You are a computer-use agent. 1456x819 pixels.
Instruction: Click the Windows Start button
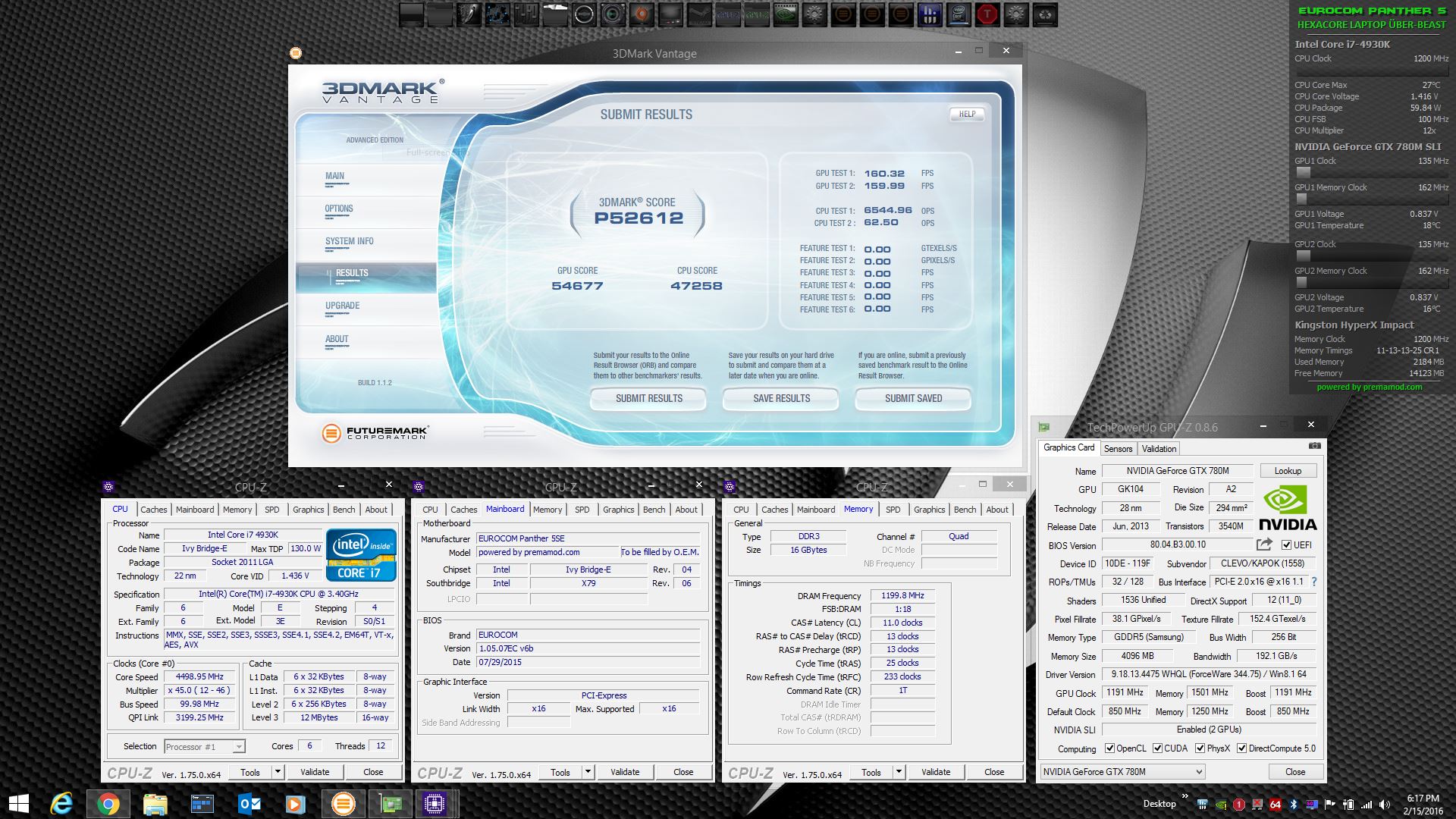[x=18, y=803]
